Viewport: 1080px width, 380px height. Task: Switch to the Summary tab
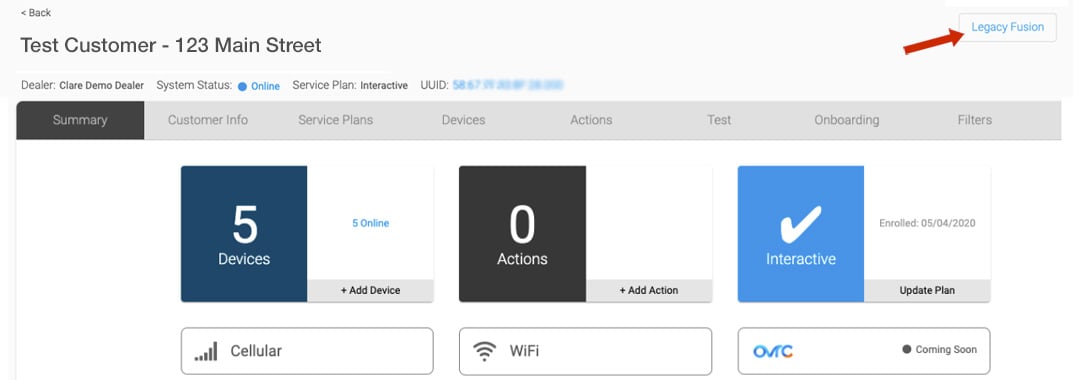pyautogui.click(x=80, y=120)
